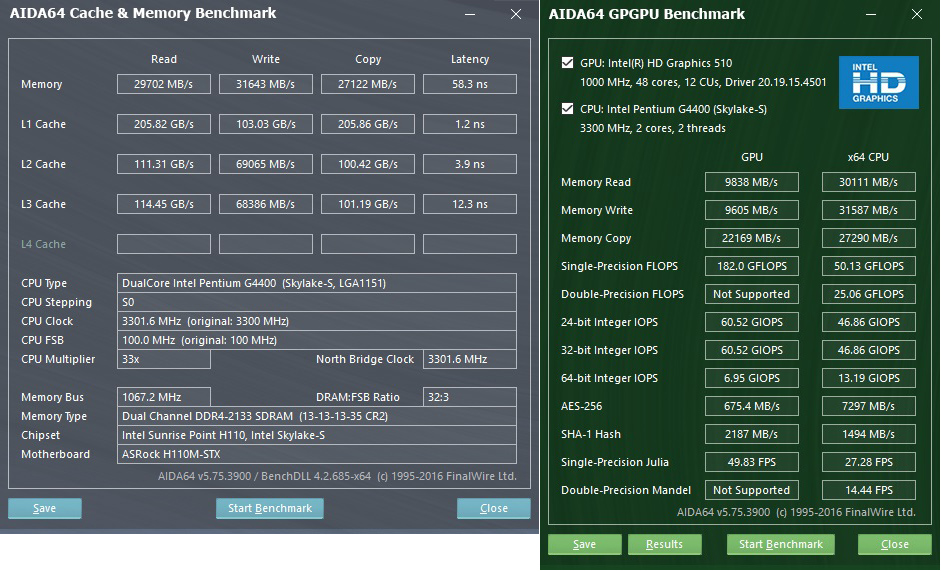The height and width of the screenshot is (571, 941).
Task: Click the empty L4 Cache Read field
Action: click(164, 244)
